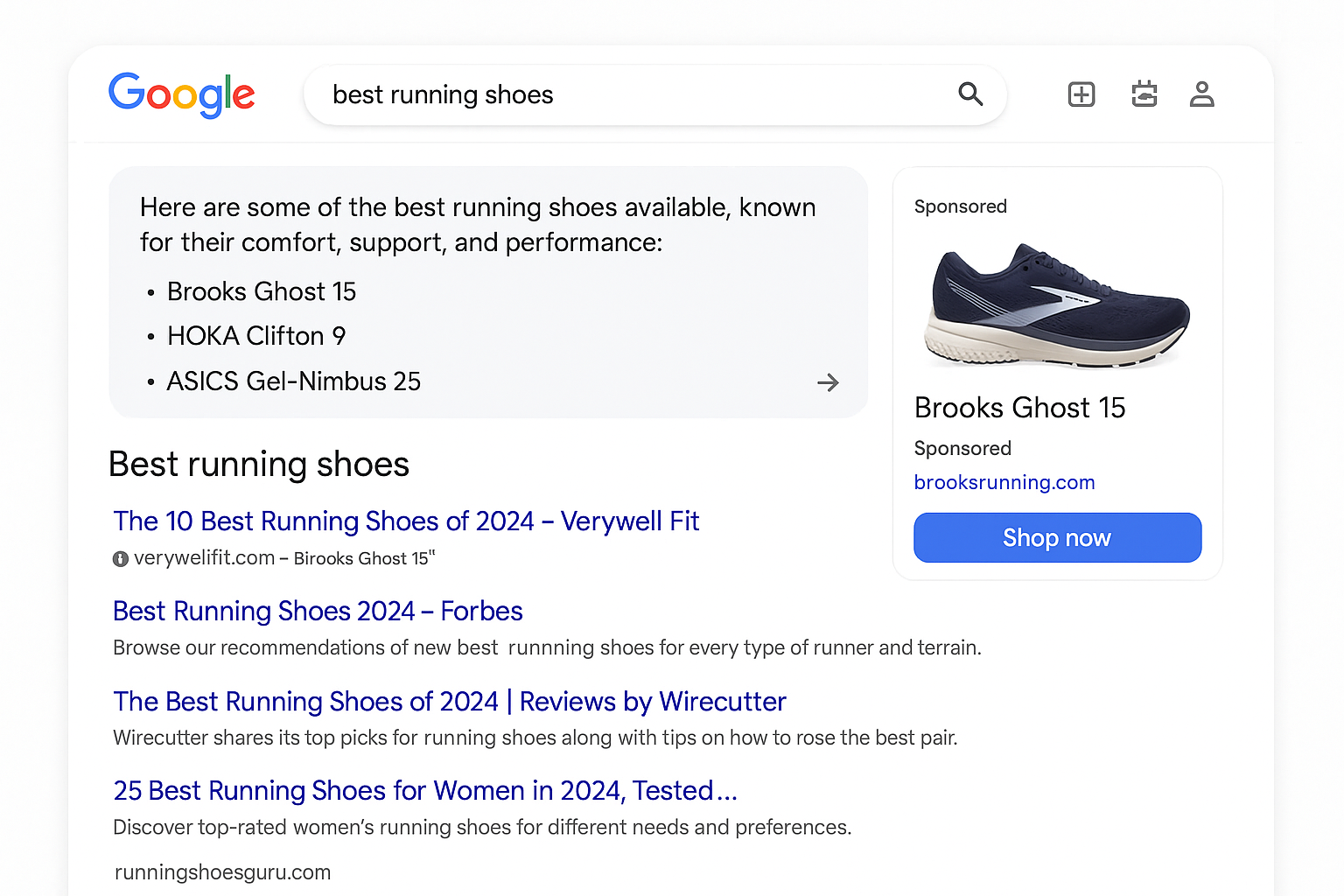Click the brooksrunning.com link in the ad
The width and height of the screenshot is (1344, 896).
(1004, 482)
